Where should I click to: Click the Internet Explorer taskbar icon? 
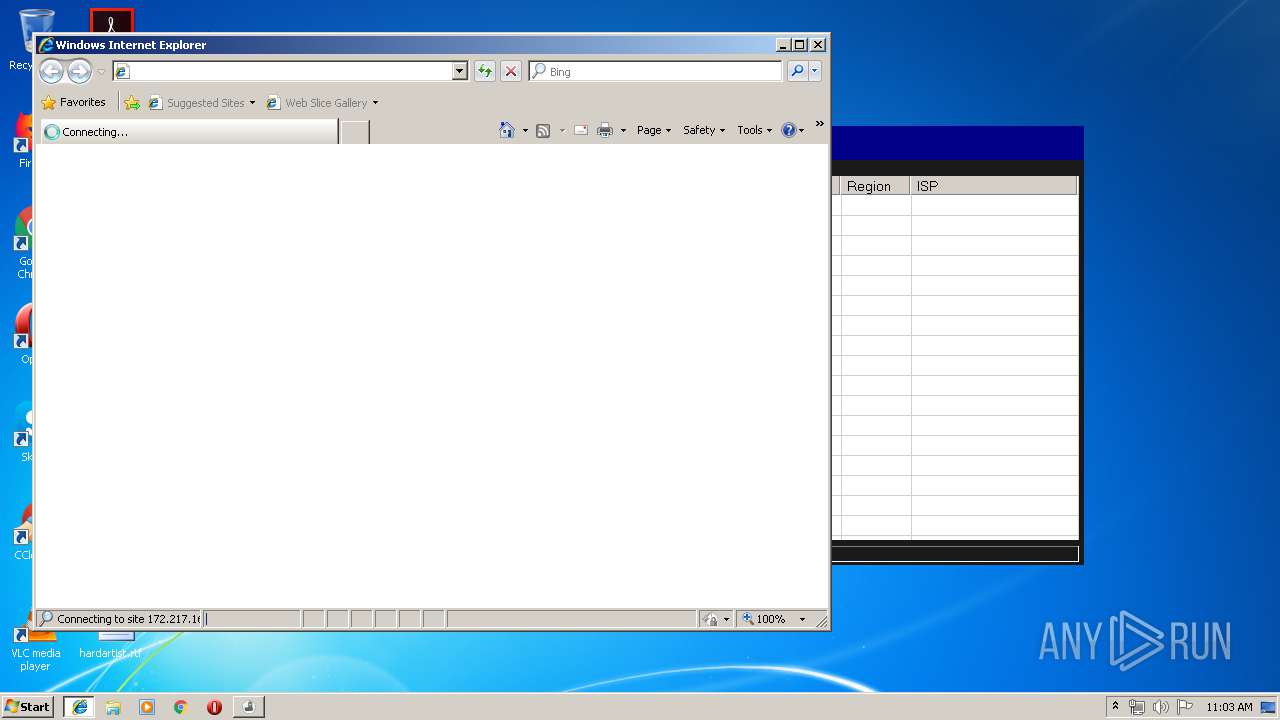[x=79, y=706]
